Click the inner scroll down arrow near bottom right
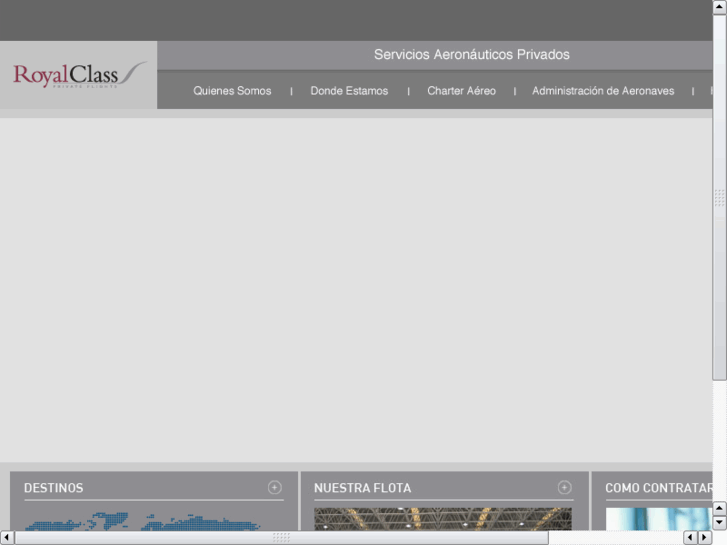Image resolution: width=727 pixels, height=545 pixels. point(720,523)
